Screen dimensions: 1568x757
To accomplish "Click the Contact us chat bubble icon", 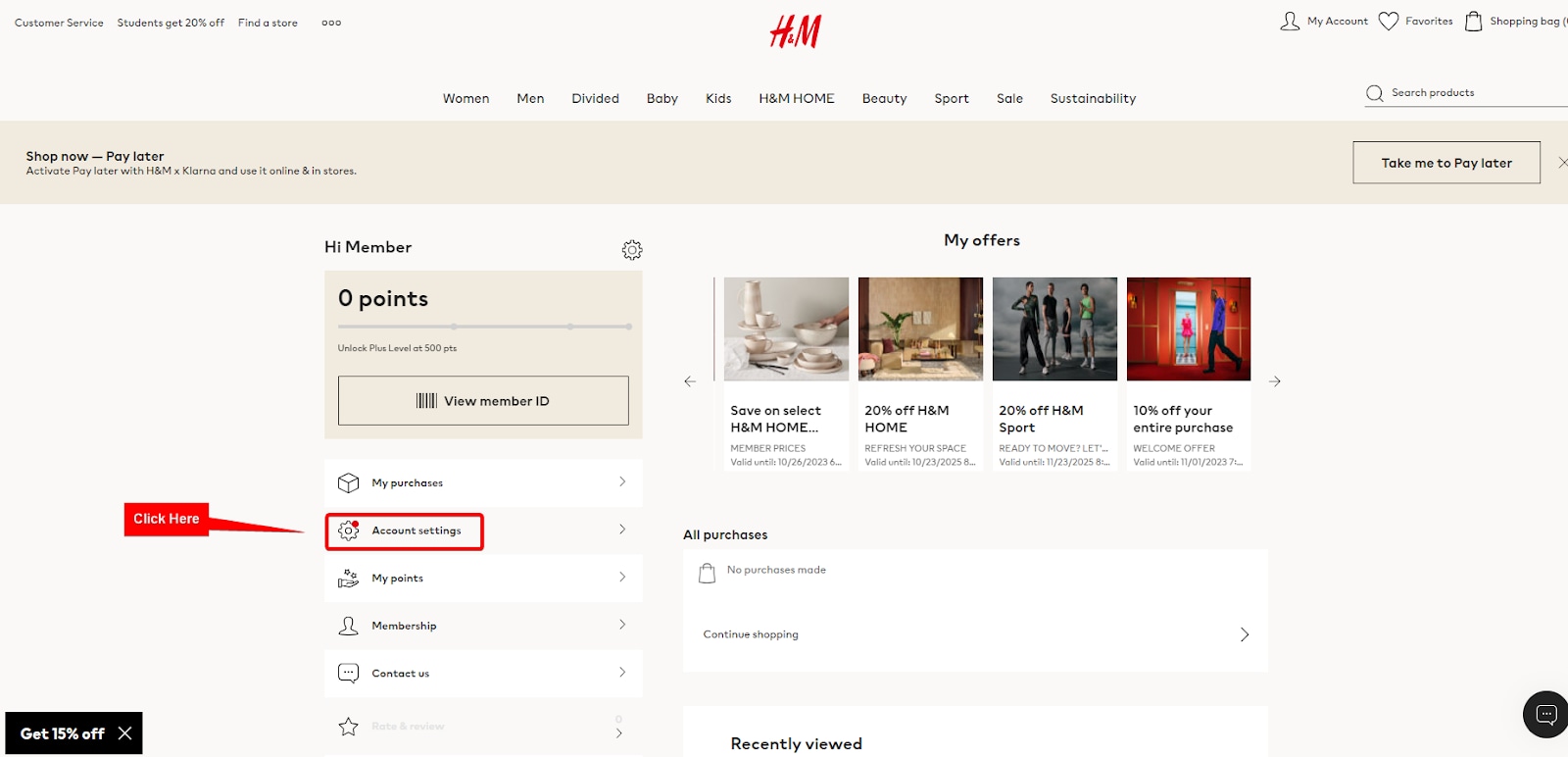I will tap(348, 674).
